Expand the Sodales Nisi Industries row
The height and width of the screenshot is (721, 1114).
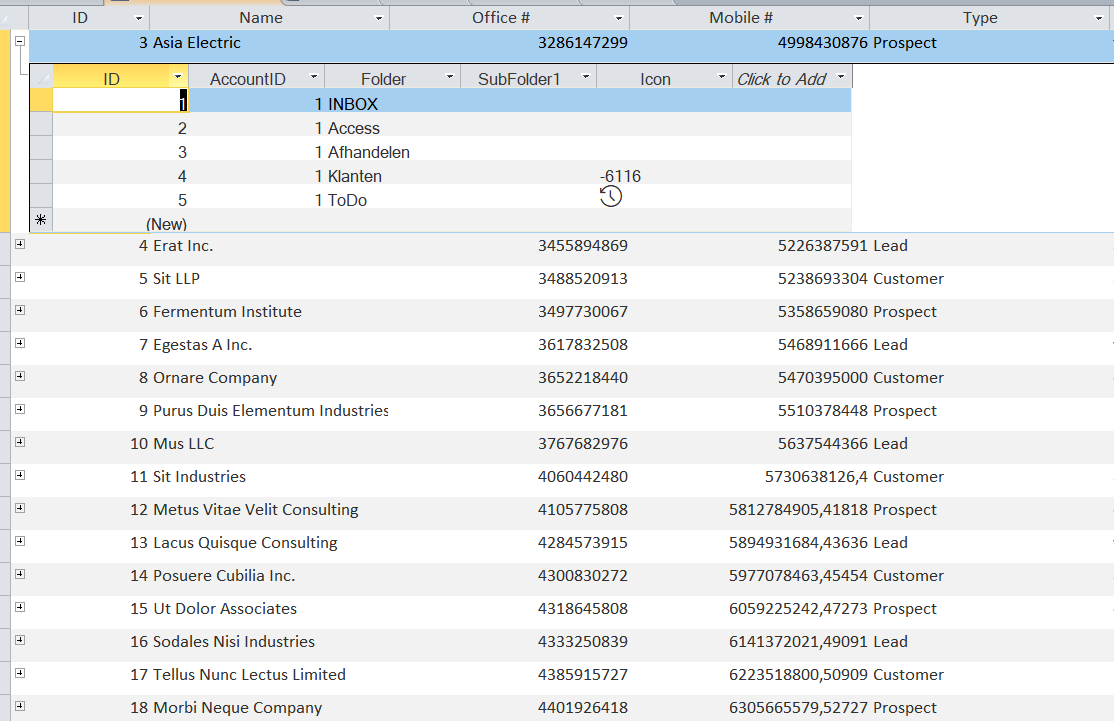[x=20, y=640]
